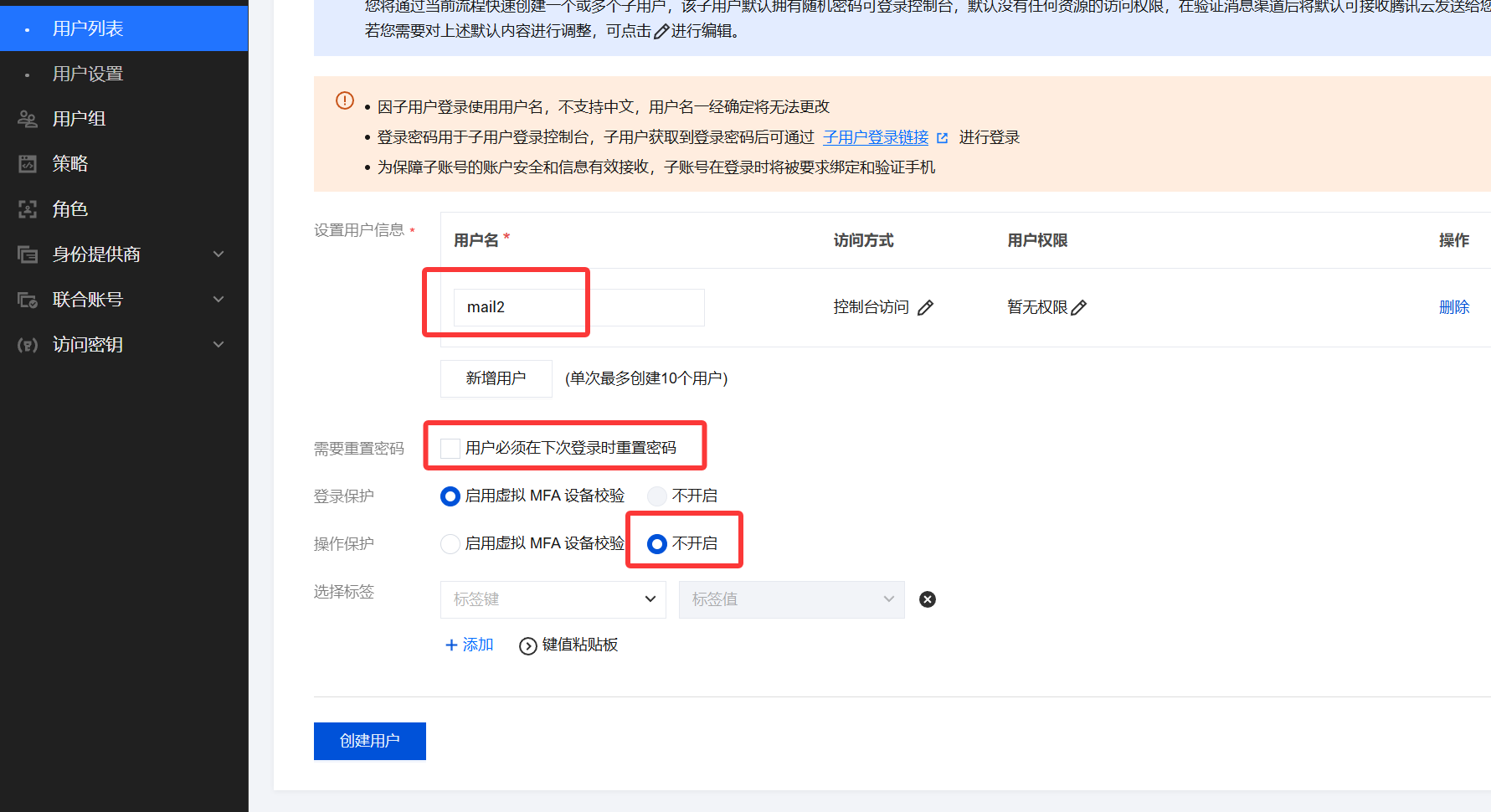Image resolution: width=1491 pixels, height=812 pixels.
Task: Open 用户设置 in sidebar
Action: tap(88, 74)
